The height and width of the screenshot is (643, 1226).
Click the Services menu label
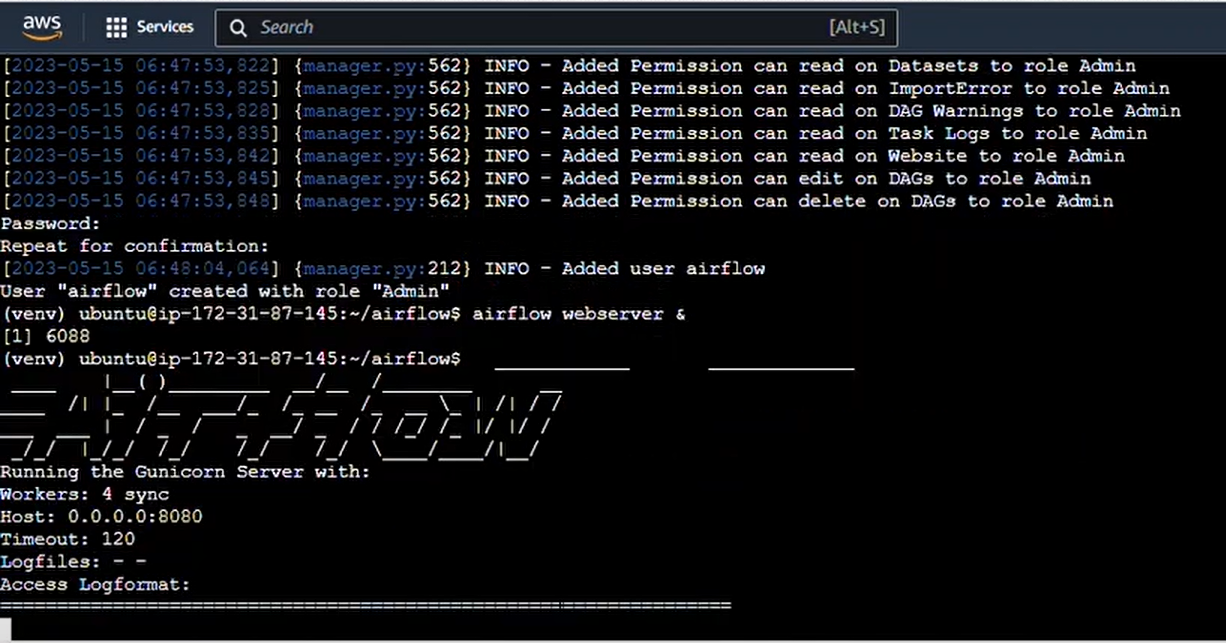pyautogui.click(x=165, y=27)
